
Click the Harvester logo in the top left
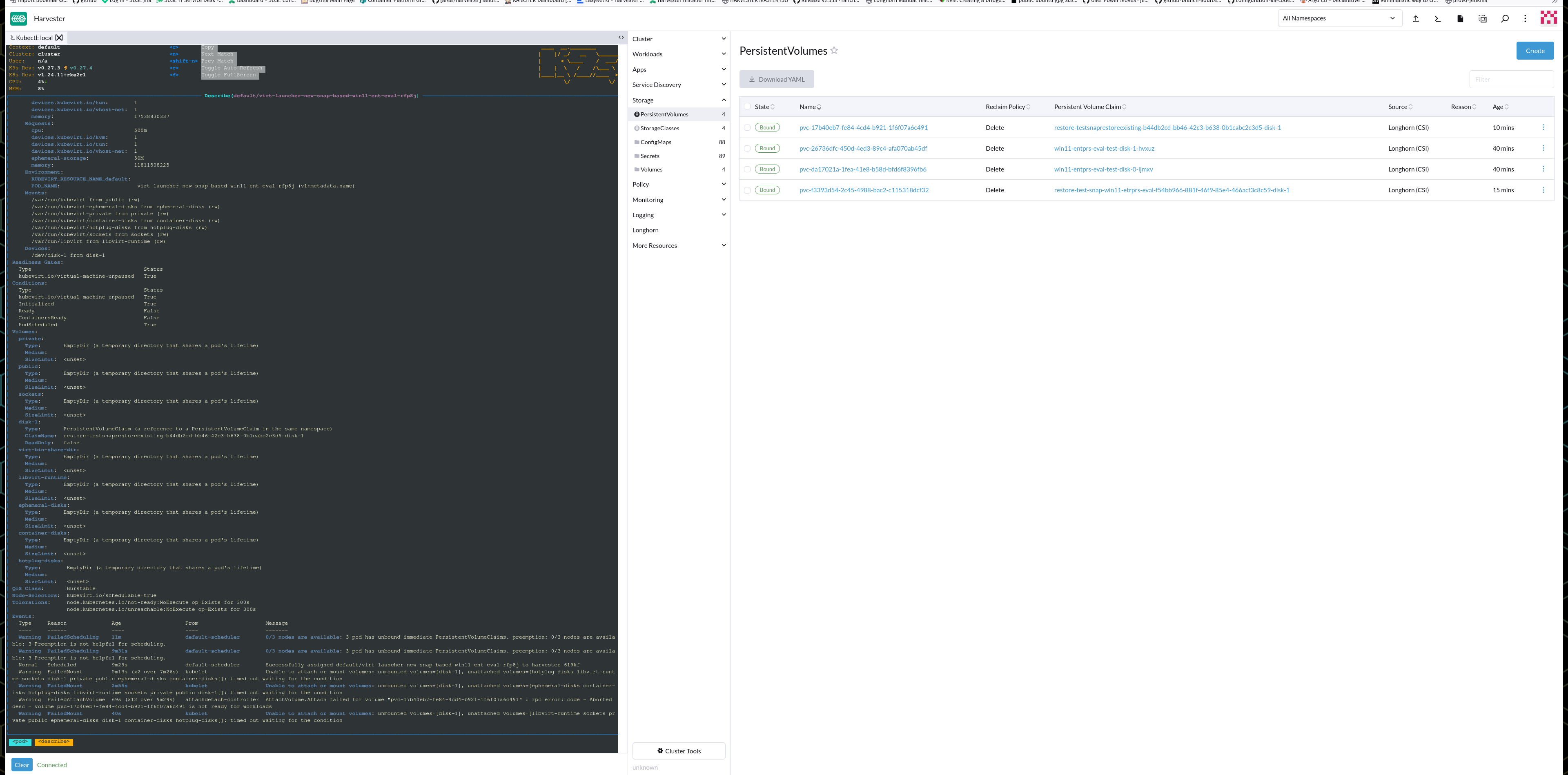pyautogui.click(x=18, y=19)
